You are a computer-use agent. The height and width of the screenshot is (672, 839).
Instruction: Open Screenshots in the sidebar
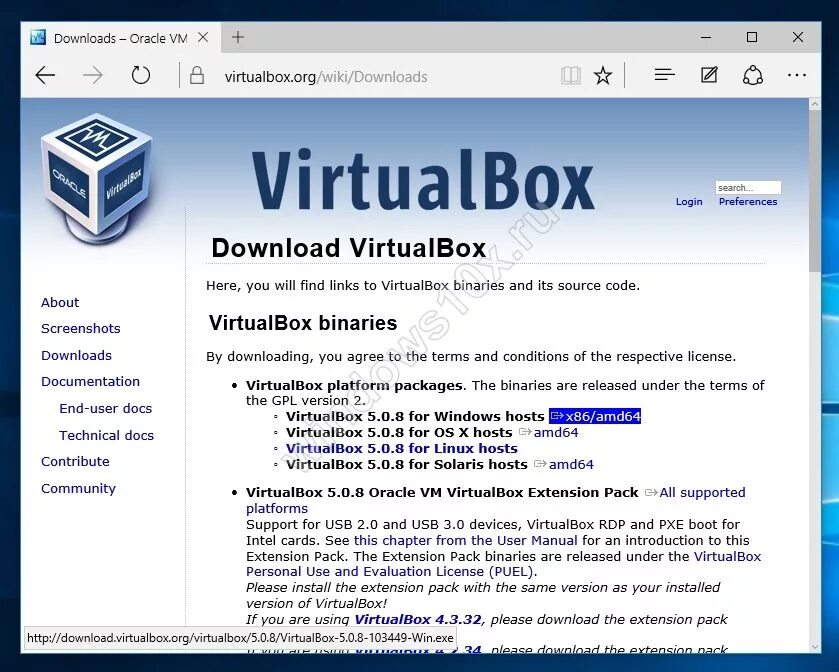point(81,329)
